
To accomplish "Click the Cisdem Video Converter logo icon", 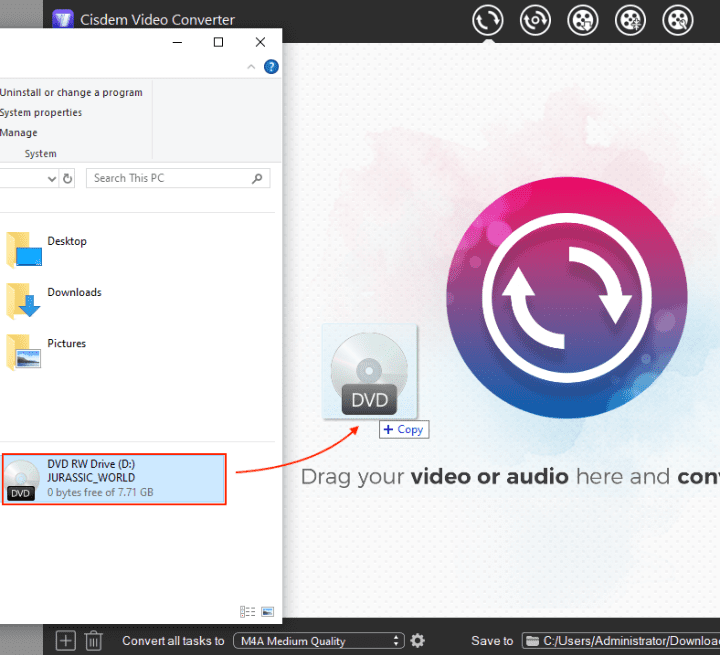I will click(x=63, y=19).
